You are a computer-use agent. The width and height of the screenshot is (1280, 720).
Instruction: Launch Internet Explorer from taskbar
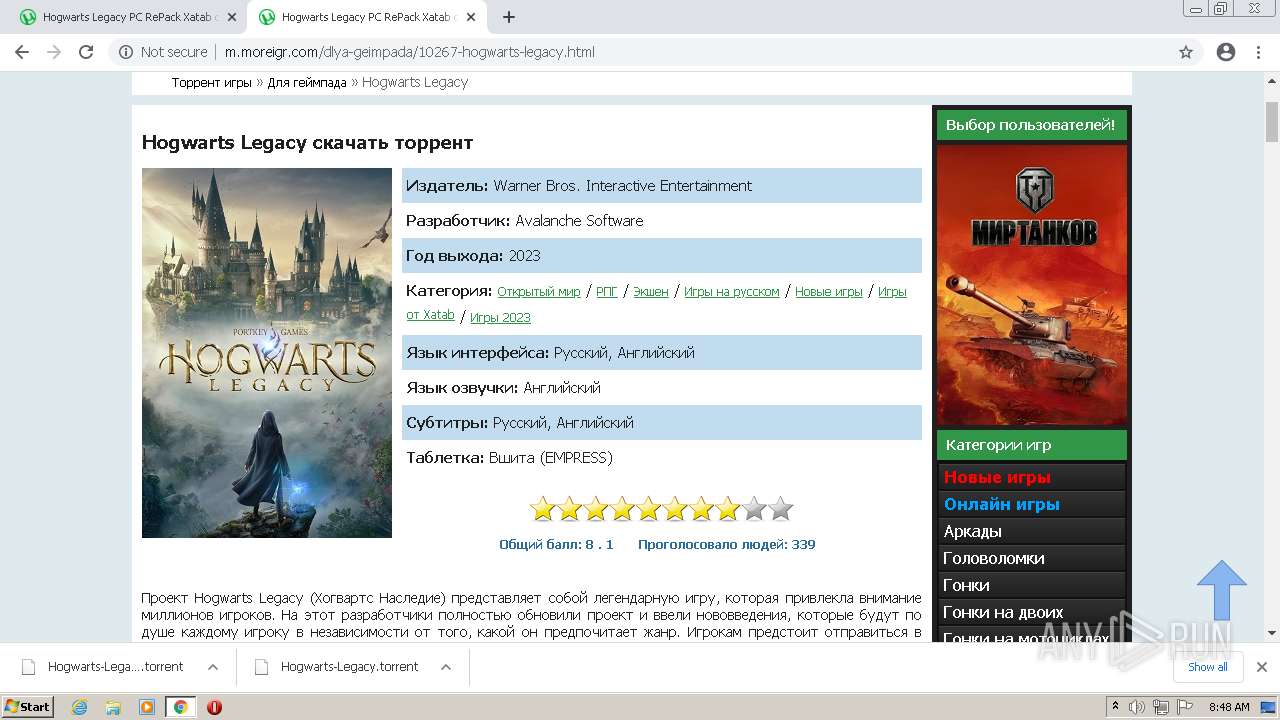(80, 707)
